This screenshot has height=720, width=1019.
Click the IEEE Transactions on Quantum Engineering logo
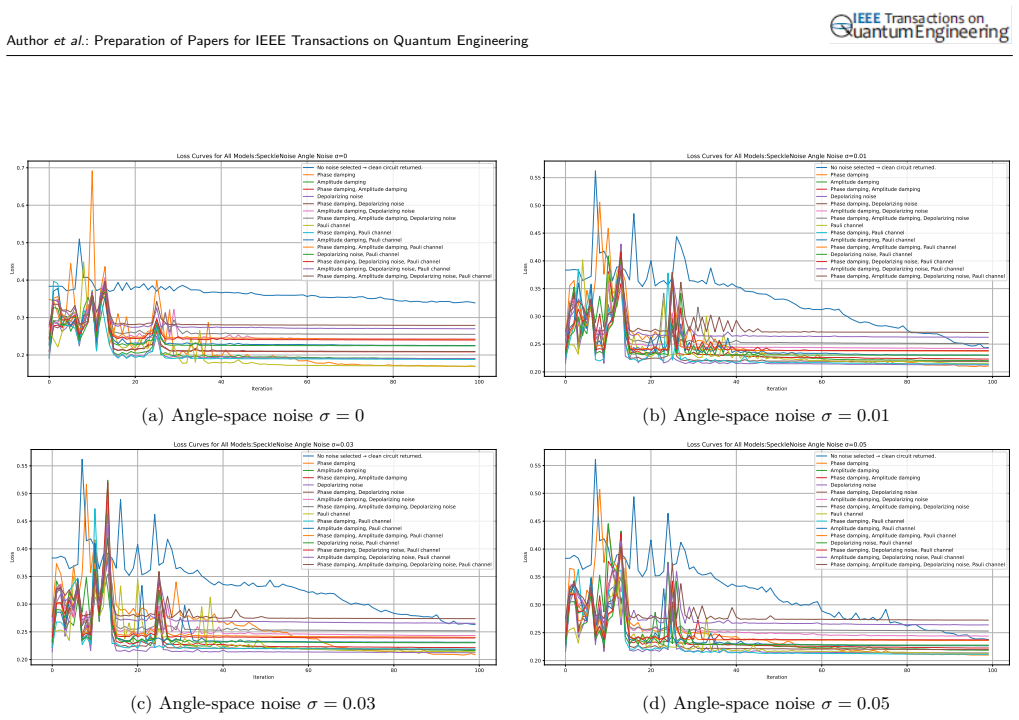[920, 27]
